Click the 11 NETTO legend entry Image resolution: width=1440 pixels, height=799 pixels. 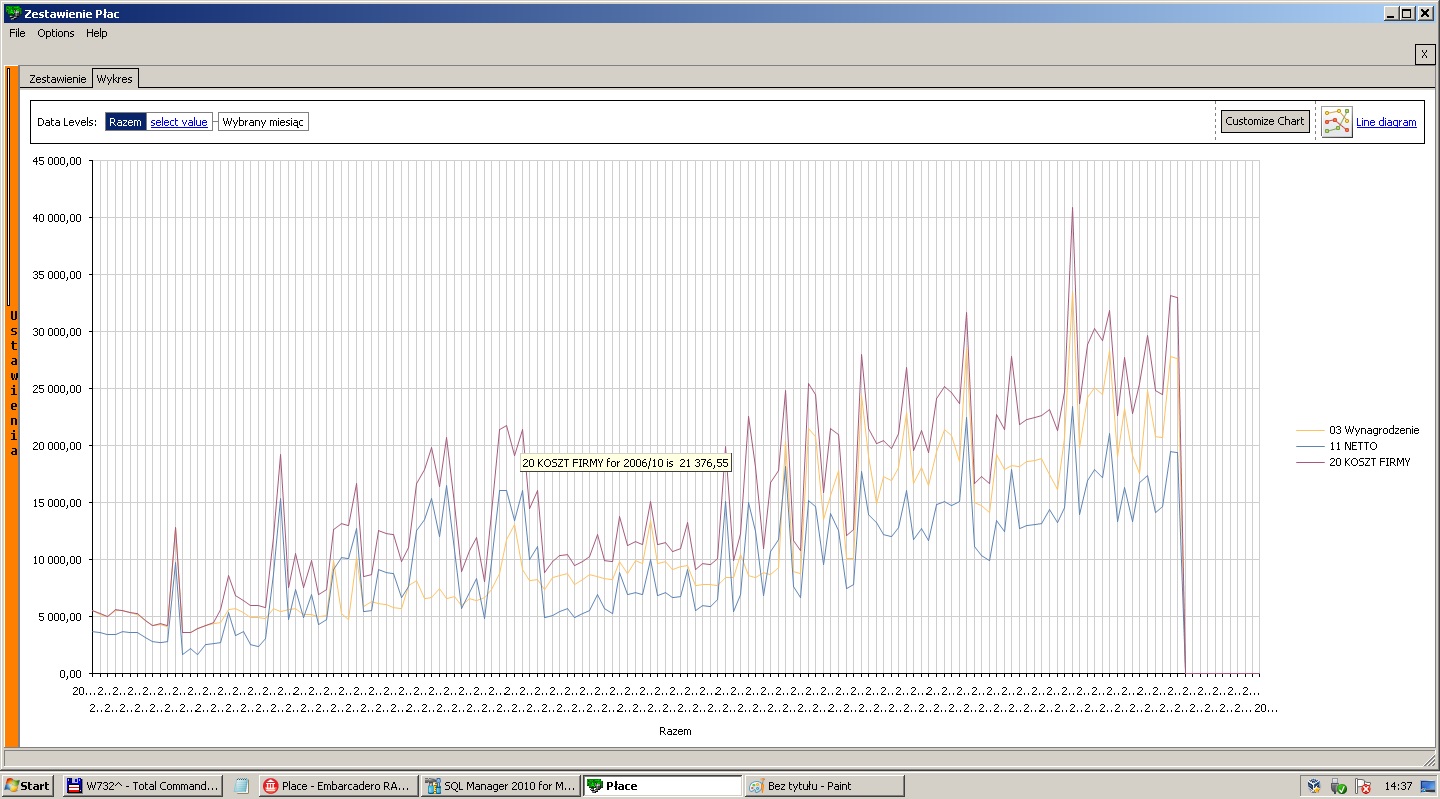[x=1353, y=446]
